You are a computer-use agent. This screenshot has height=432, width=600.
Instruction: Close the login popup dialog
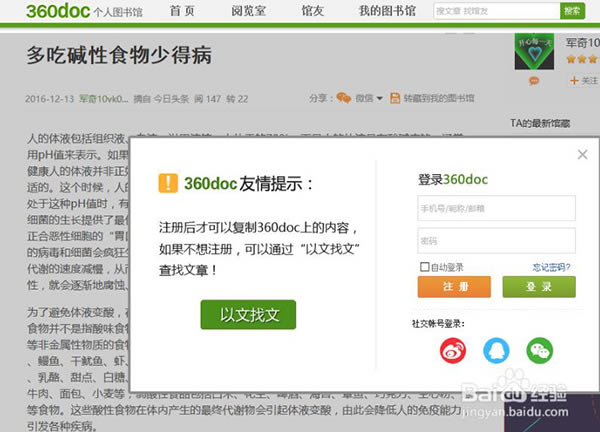582,155
